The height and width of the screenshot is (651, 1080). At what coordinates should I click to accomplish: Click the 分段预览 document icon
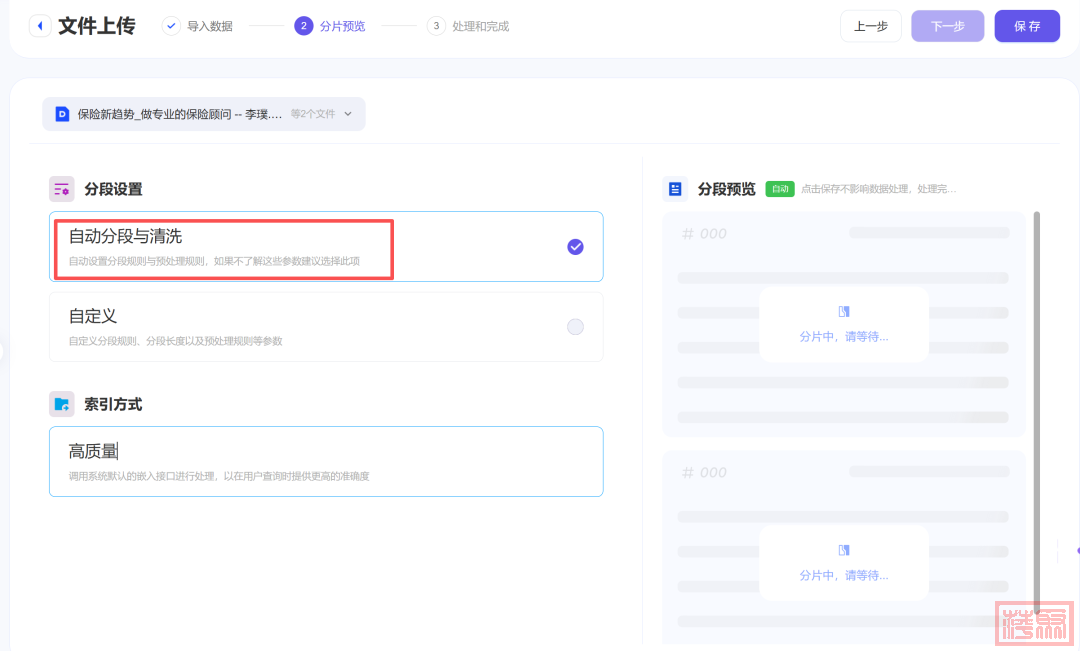[675, 189]
